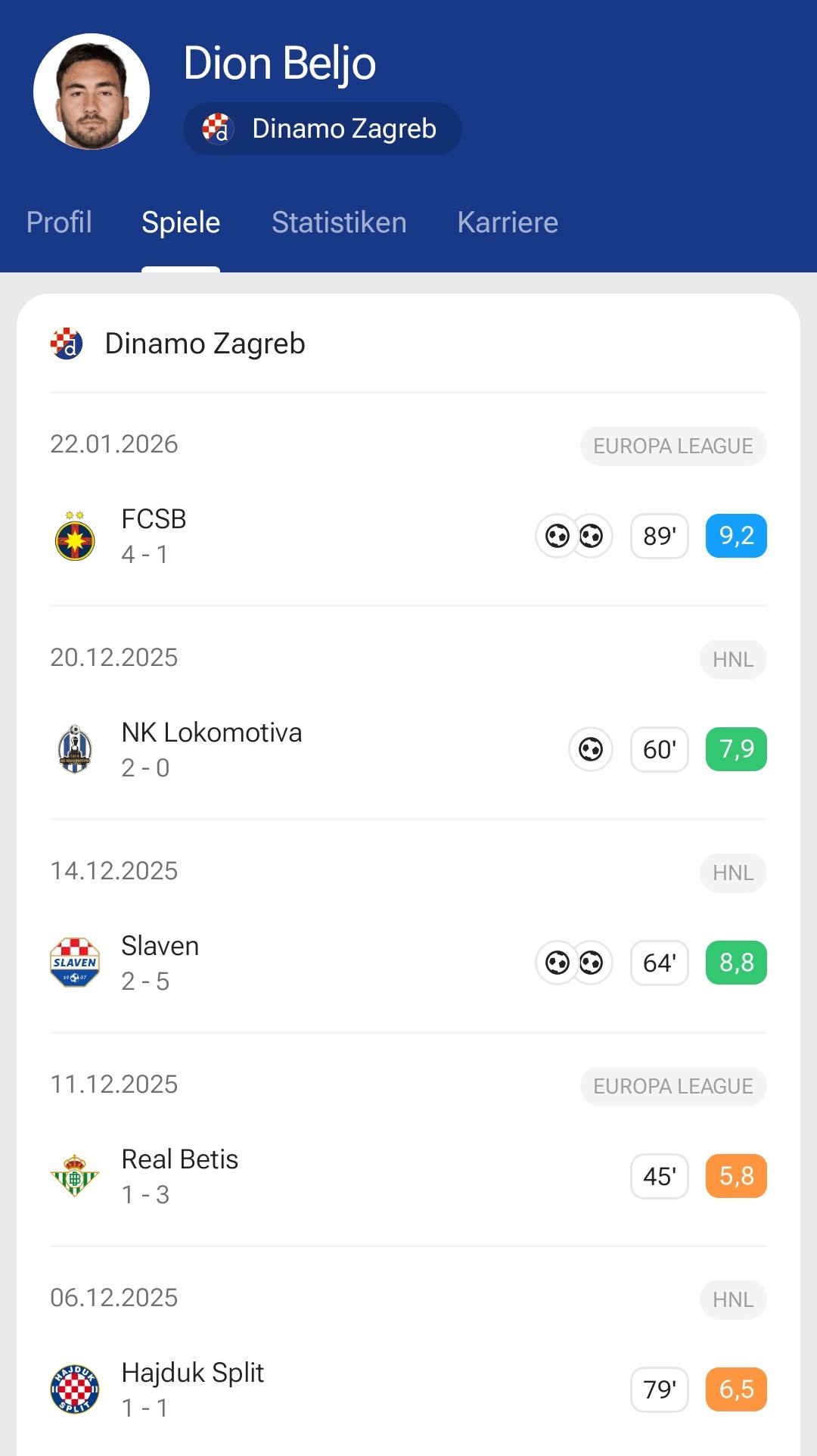Switch to the Statistiken tab
Screen dimensions: 817x1456
pyautogui.click(x=339, y=222)
